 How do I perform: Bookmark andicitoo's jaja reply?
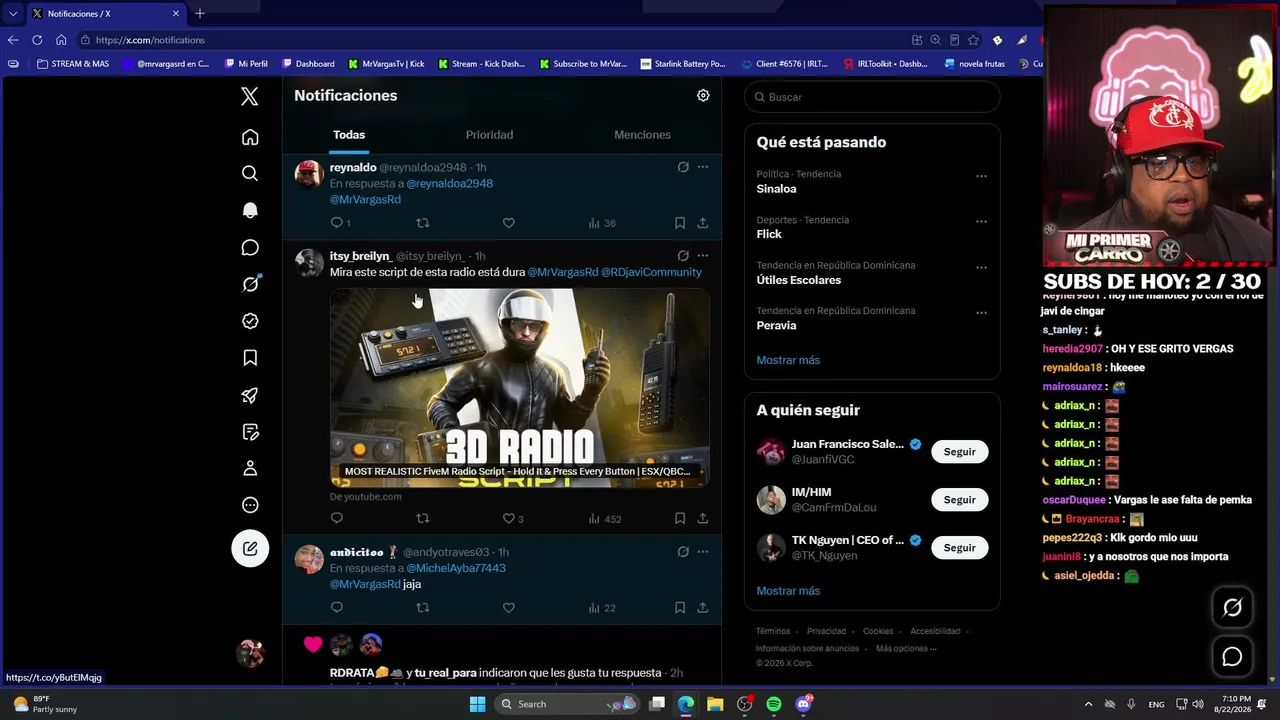point(680,607)
